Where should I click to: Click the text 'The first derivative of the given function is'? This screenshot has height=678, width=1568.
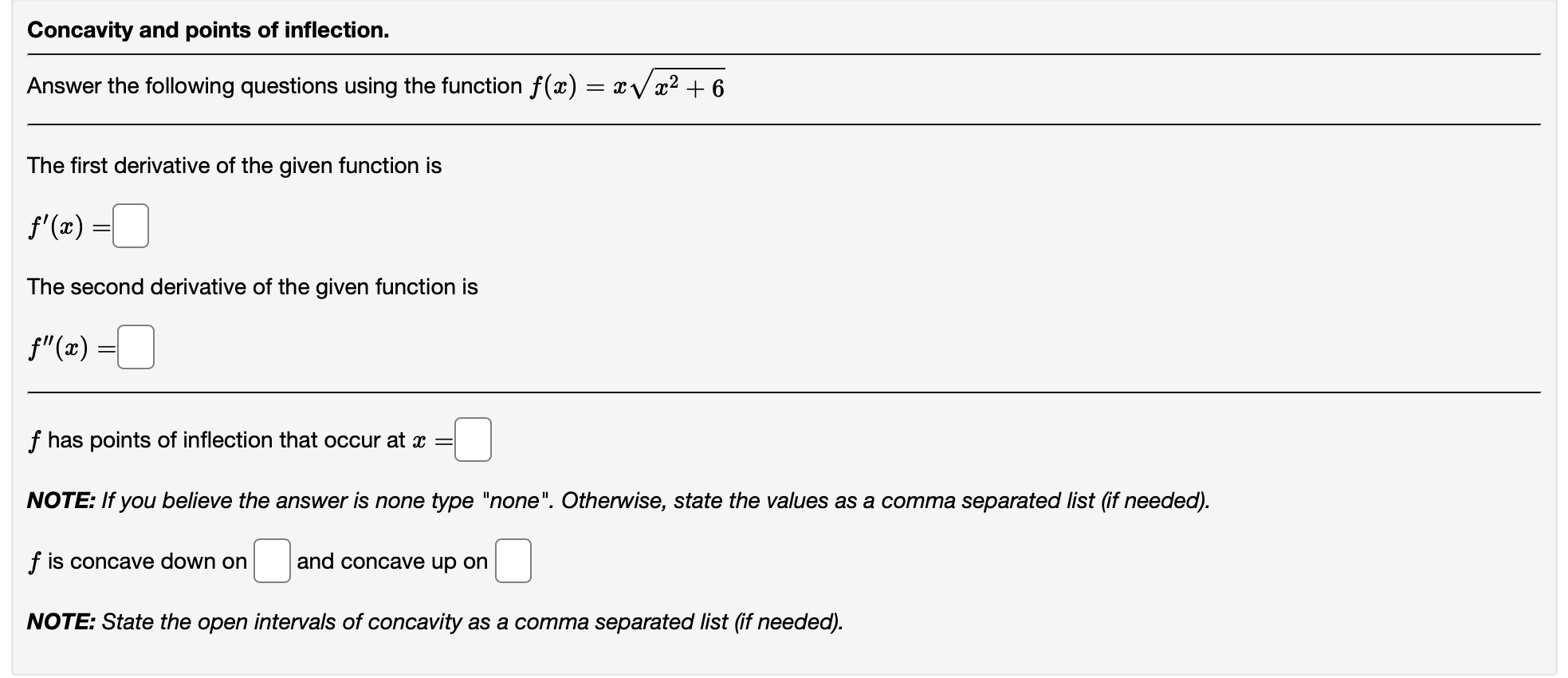(x=234, y=165)
